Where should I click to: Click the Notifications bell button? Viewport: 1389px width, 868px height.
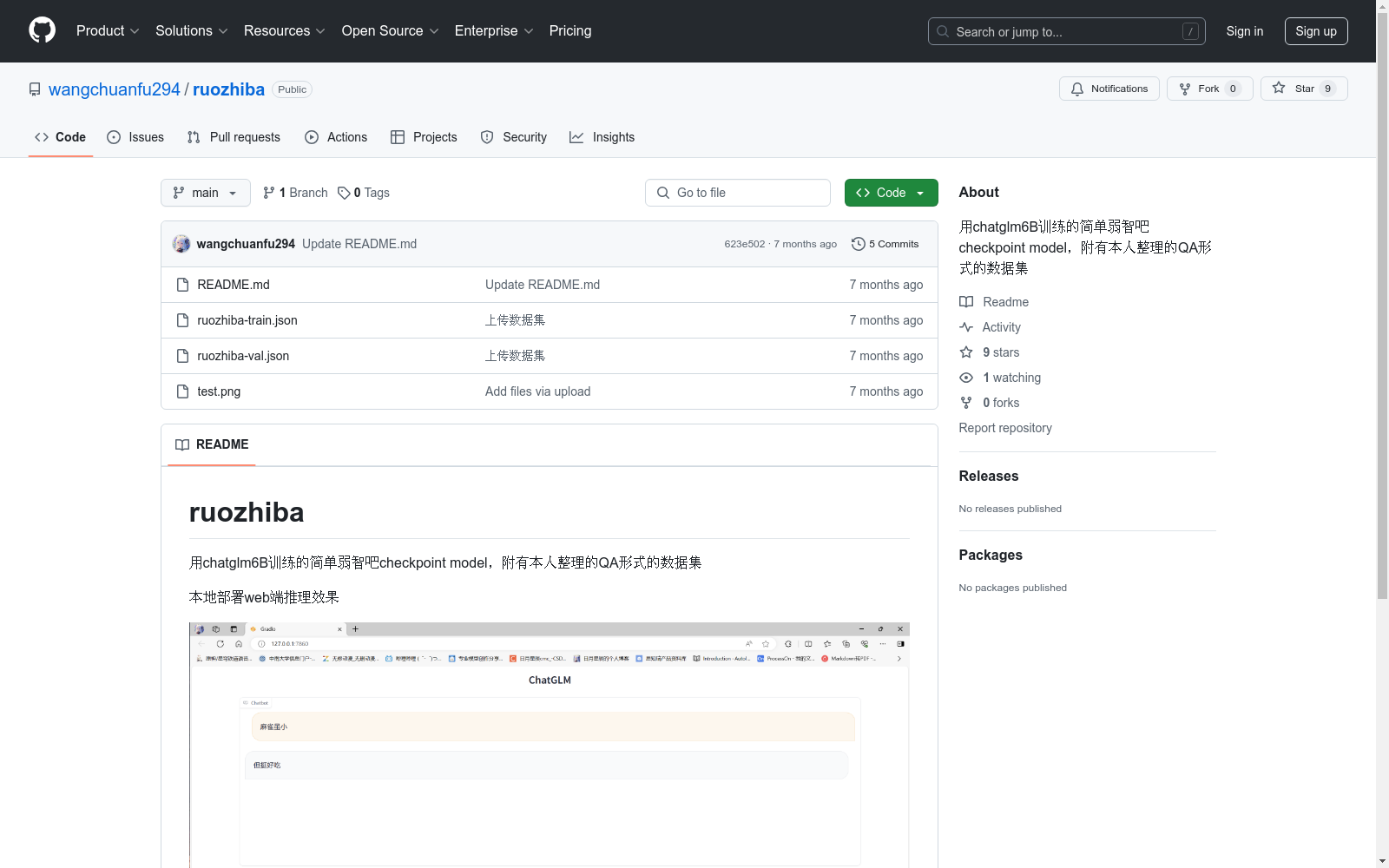1109,89
